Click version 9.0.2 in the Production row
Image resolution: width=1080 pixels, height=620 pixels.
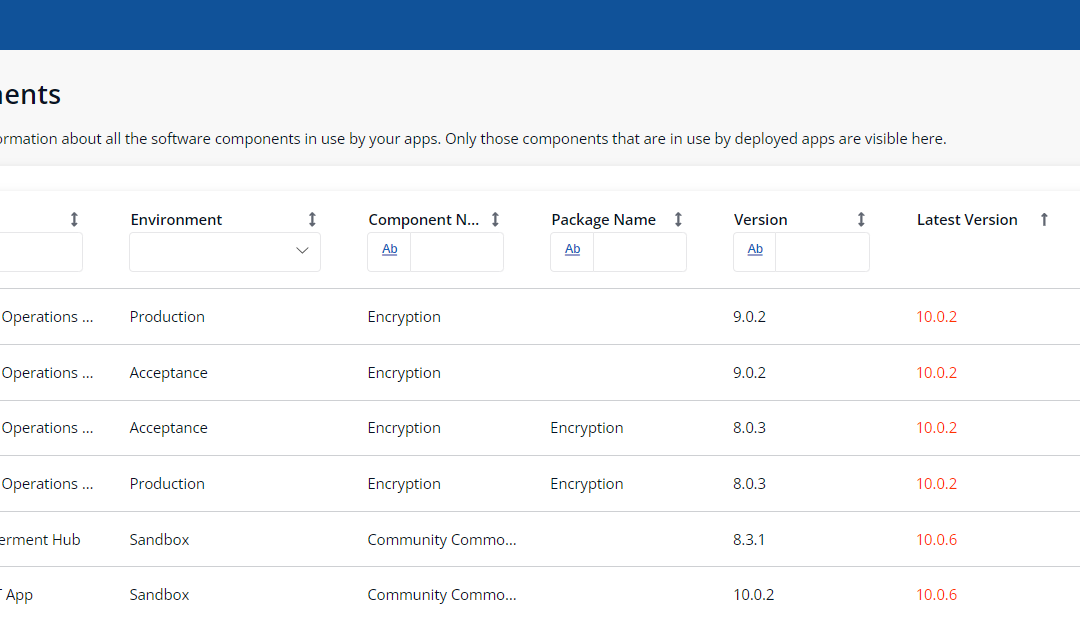coord(749,317)
